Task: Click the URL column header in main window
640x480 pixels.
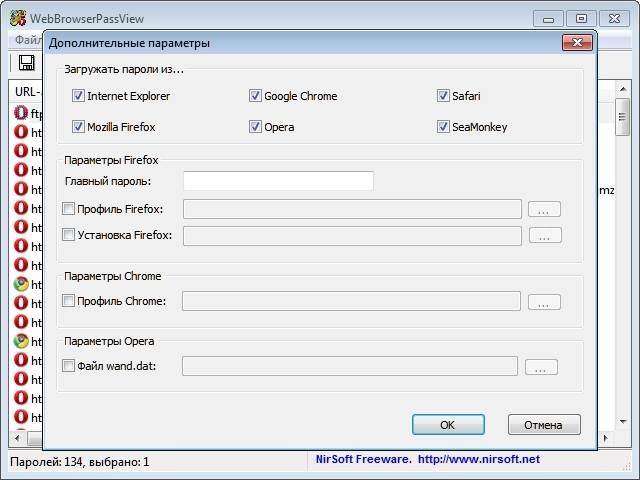Action: [27, 92]
